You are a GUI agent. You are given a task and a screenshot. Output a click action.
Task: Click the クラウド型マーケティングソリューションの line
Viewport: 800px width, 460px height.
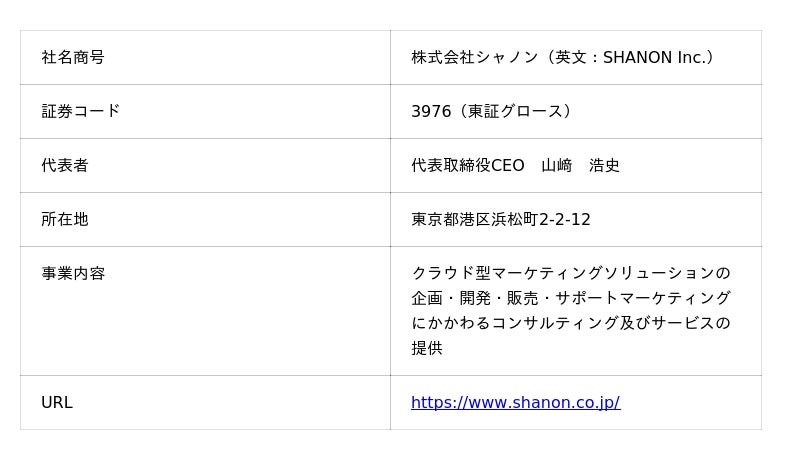(x=570, y=274)
